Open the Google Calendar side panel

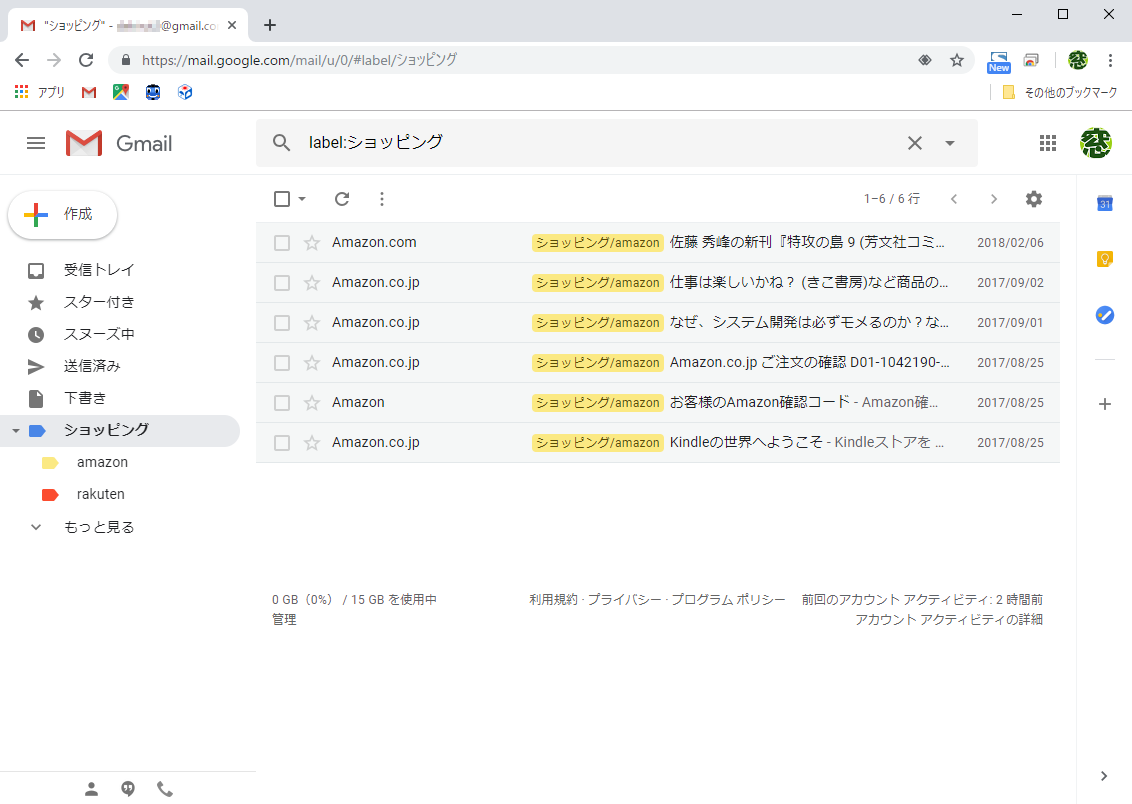click(x=1104, y=204)
